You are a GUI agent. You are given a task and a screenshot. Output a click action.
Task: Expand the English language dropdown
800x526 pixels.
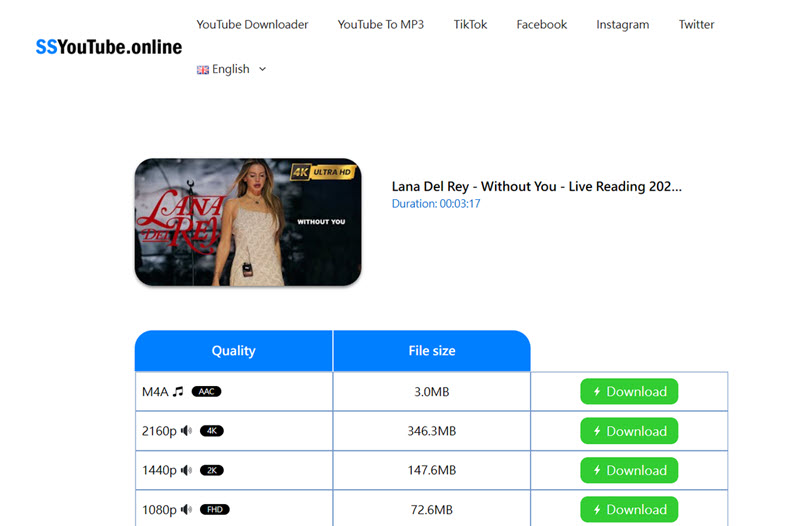pos(232,69)
